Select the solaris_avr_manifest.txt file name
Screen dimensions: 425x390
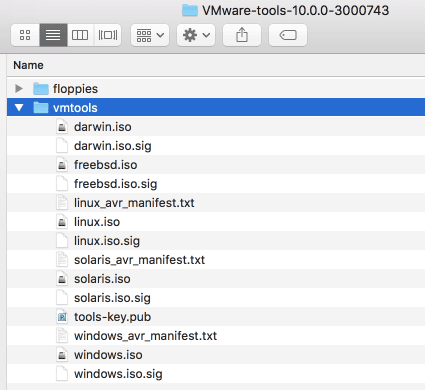coord(139,260)
